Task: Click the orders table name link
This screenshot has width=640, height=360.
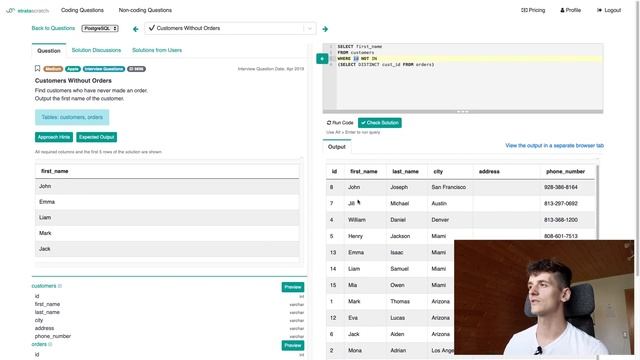Action: click(x=39, y=344)
